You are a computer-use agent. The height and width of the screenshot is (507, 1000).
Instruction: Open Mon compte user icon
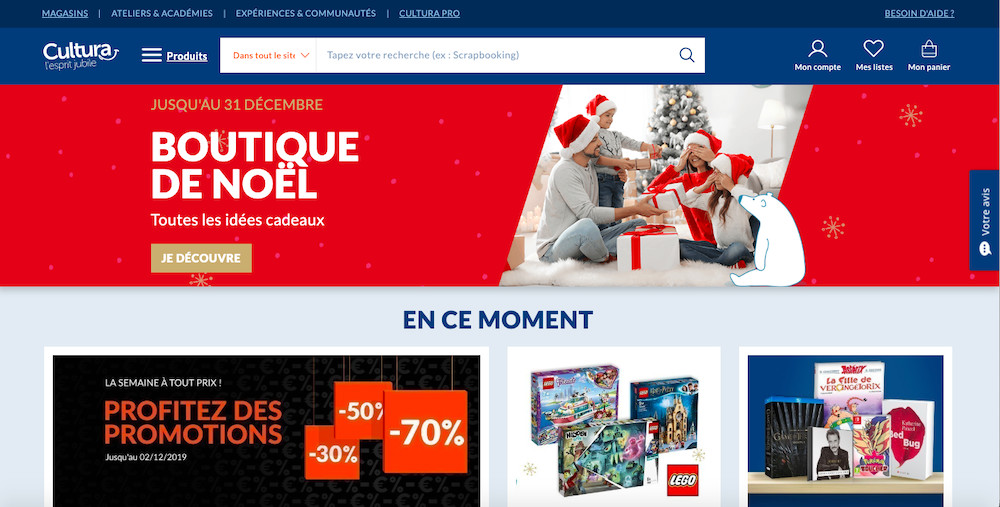point(818,48)
